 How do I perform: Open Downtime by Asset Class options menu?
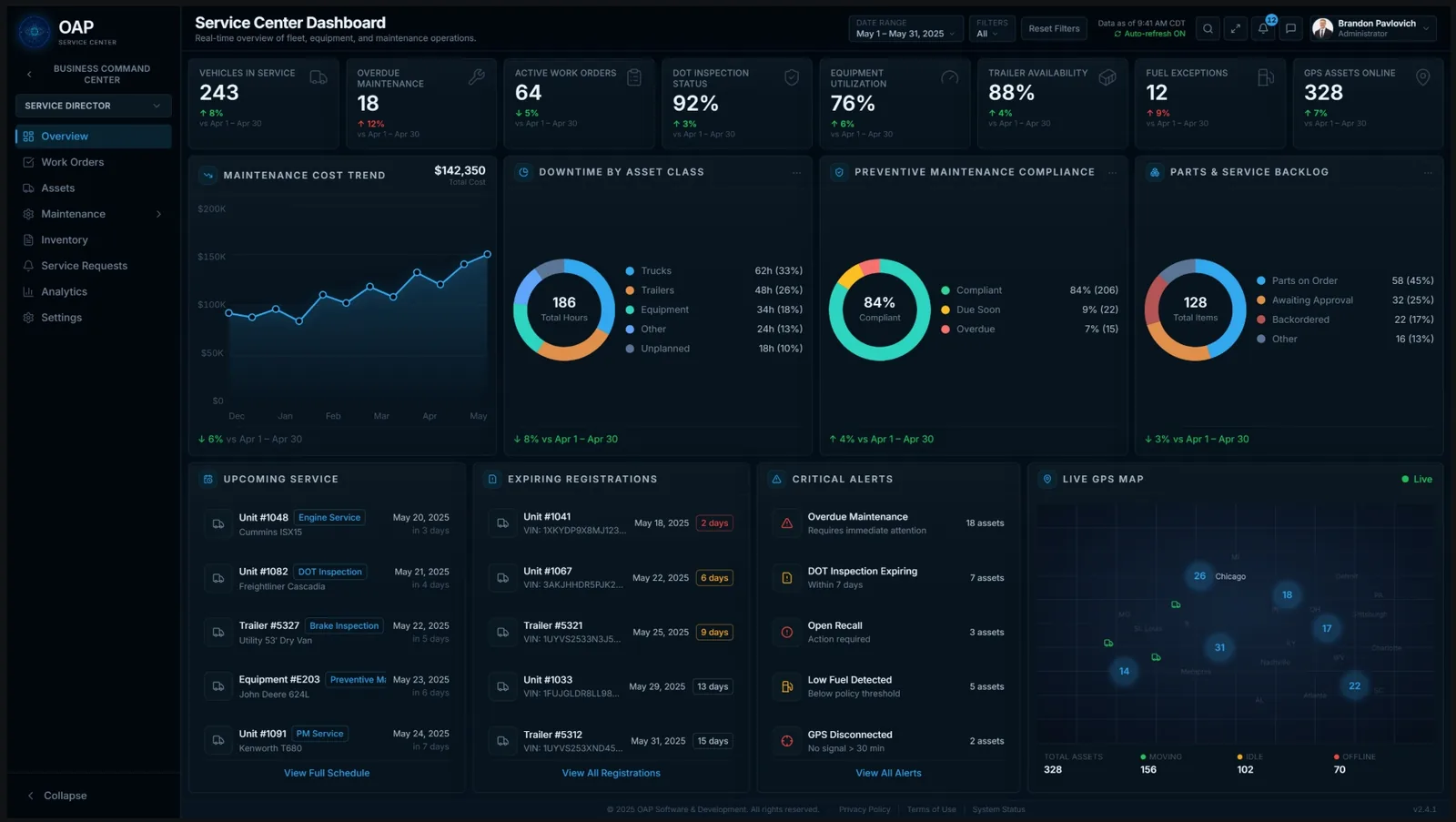[796, 172]
